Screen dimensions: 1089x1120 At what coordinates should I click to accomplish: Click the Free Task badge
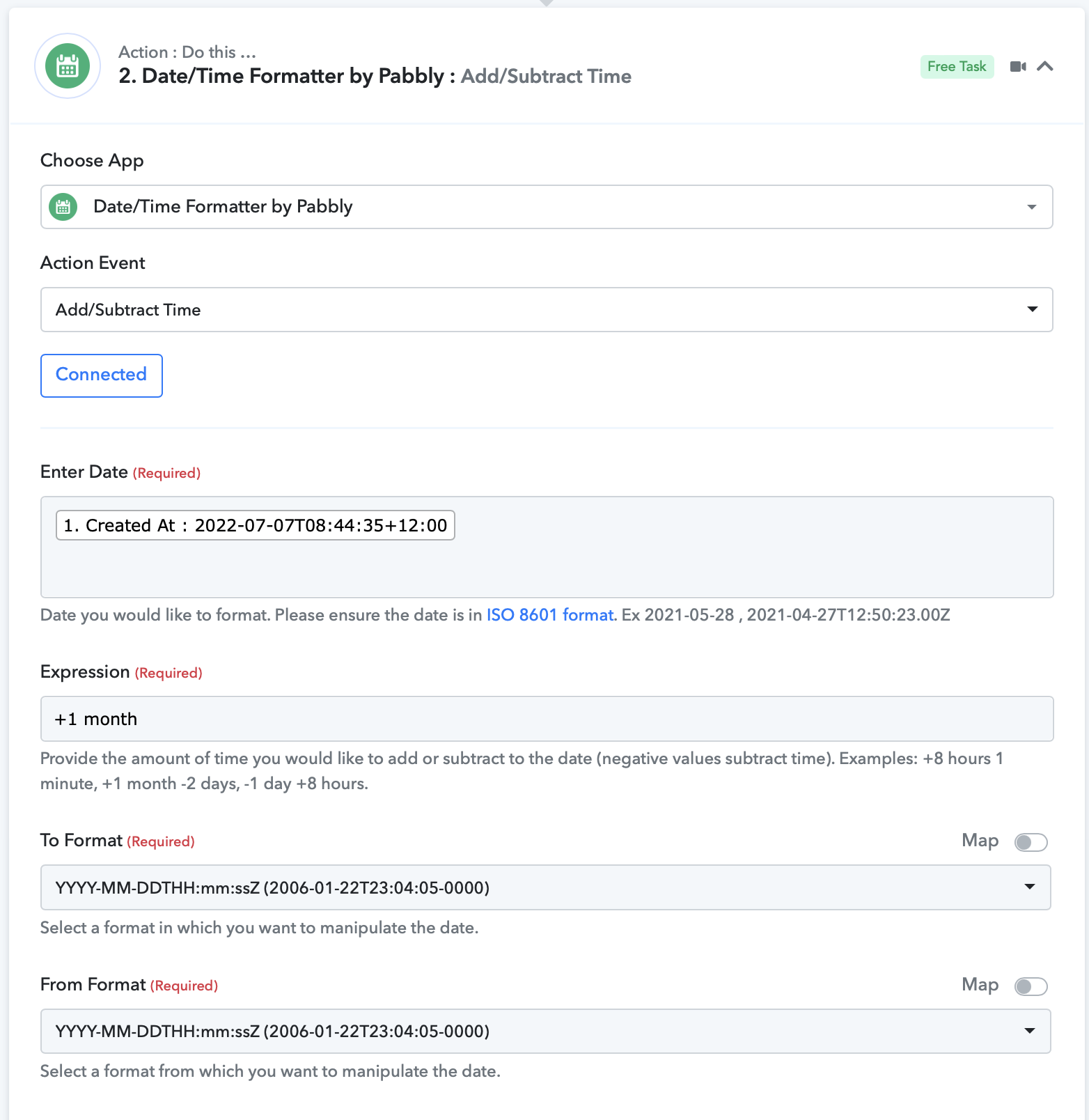(x=957, y=67)
